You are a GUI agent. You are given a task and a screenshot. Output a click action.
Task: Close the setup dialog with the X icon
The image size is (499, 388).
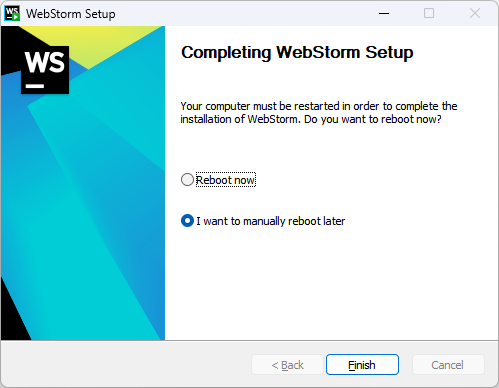(475, 14)
